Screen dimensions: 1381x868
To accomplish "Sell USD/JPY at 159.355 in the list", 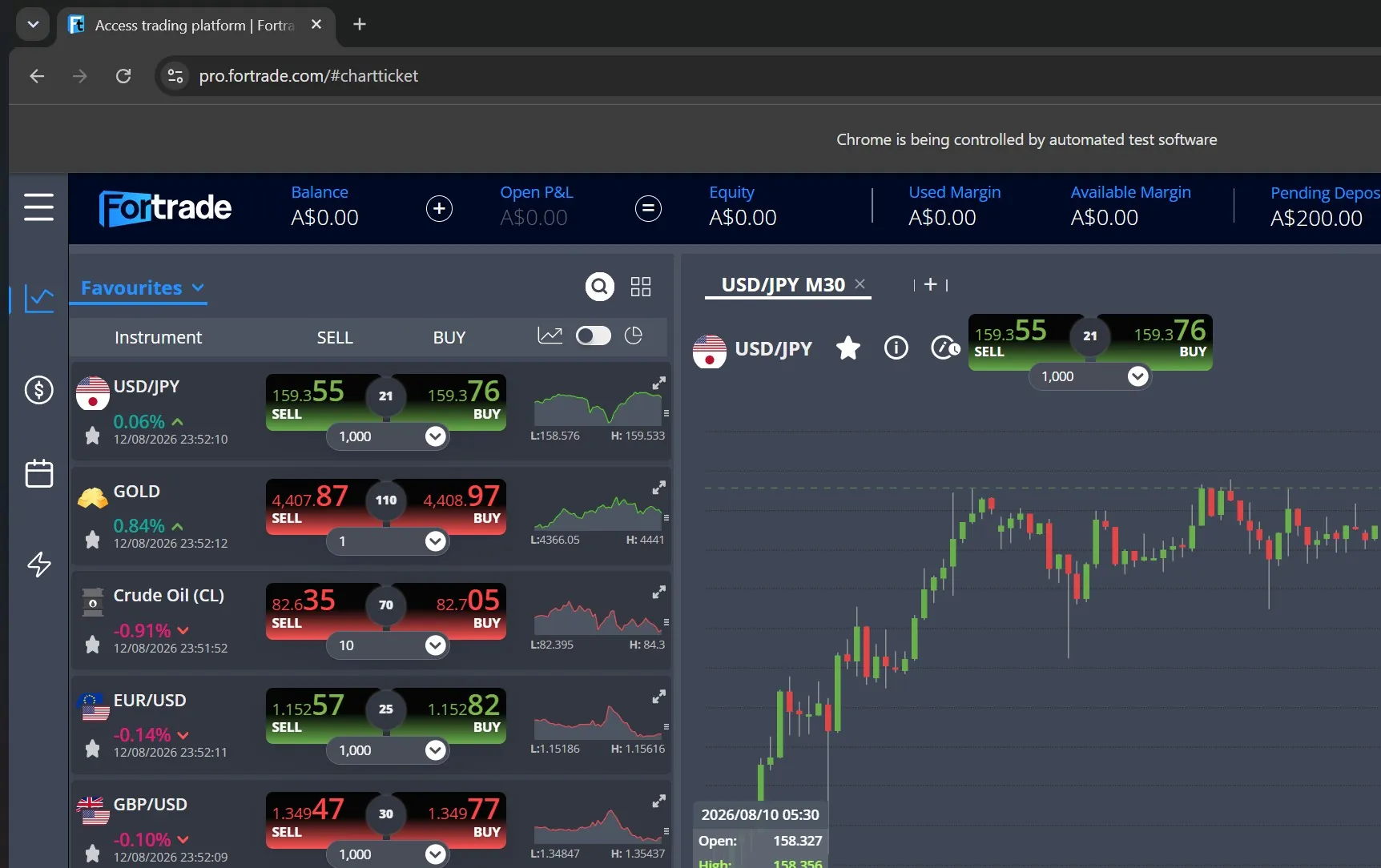I will (317, 401).
